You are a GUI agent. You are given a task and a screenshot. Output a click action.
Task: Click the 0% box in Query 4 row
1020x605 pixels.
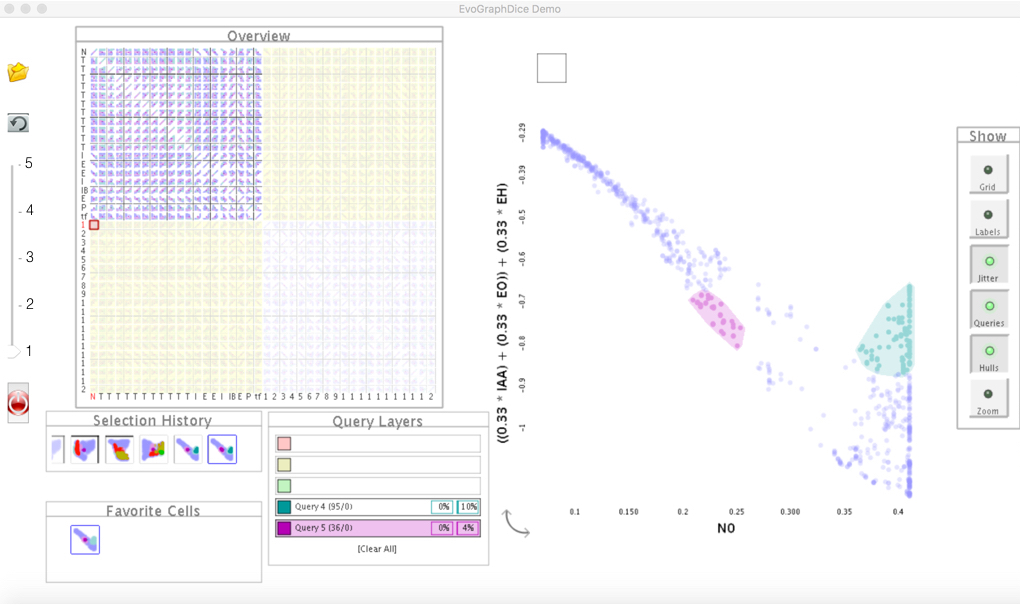click(442, 507)
